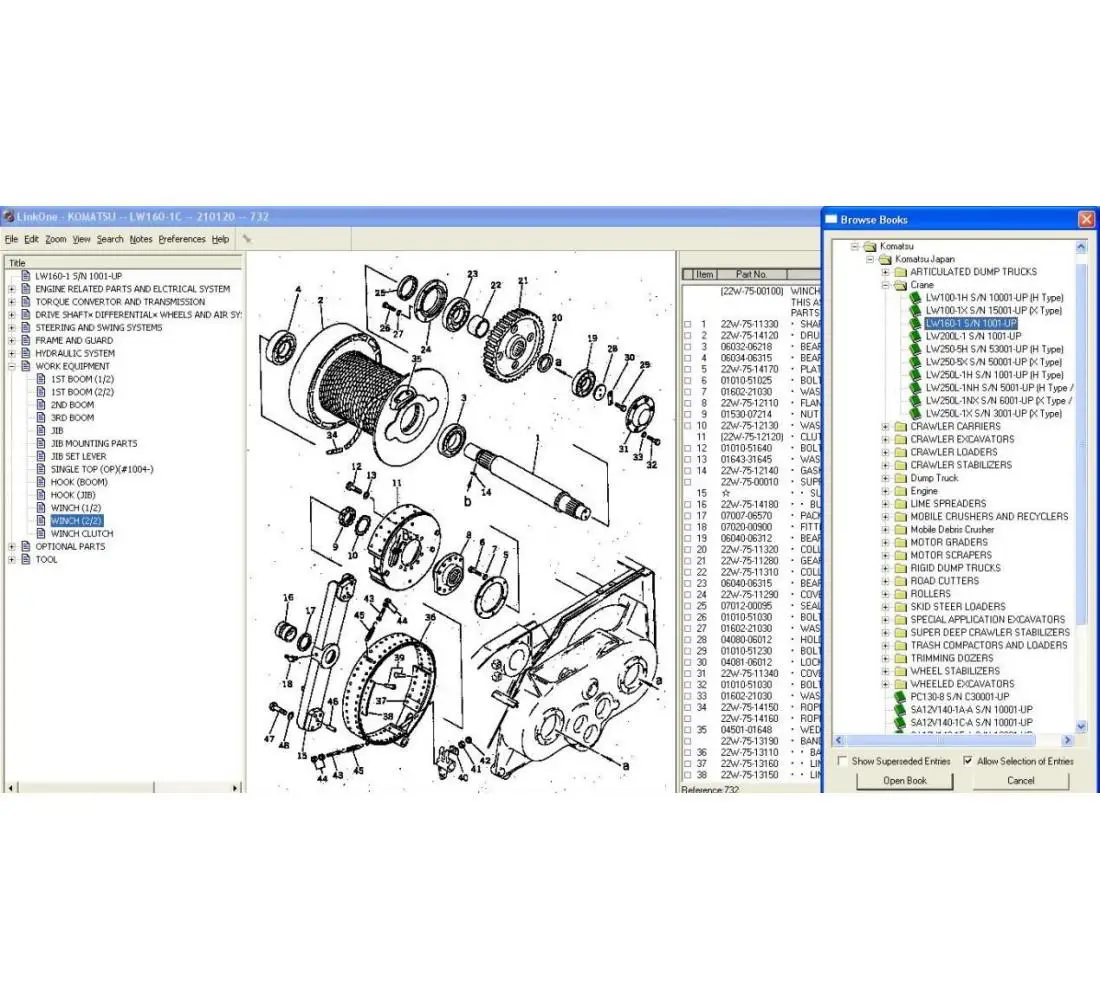The height and width of the screenshot is (1000, 1100).
Task: Click the LW250L-1H S/N 1001-UP book icon
Action: (915, 375)
